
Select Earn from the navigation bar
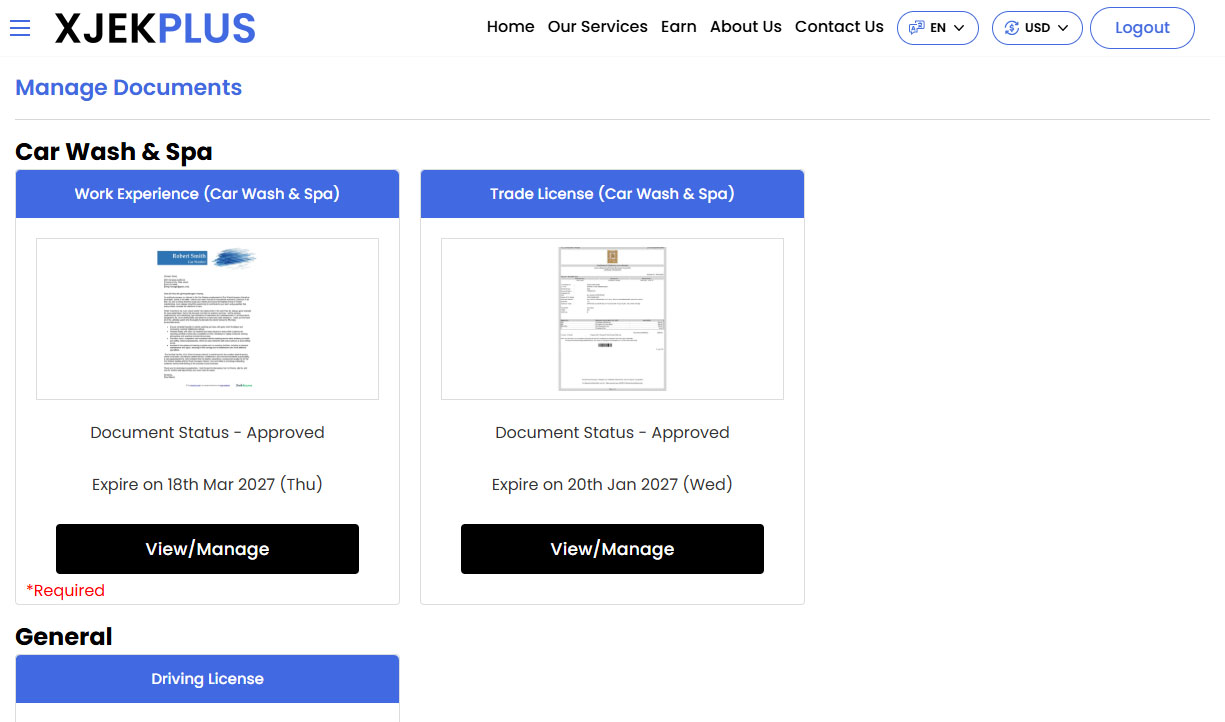[678, 27]
